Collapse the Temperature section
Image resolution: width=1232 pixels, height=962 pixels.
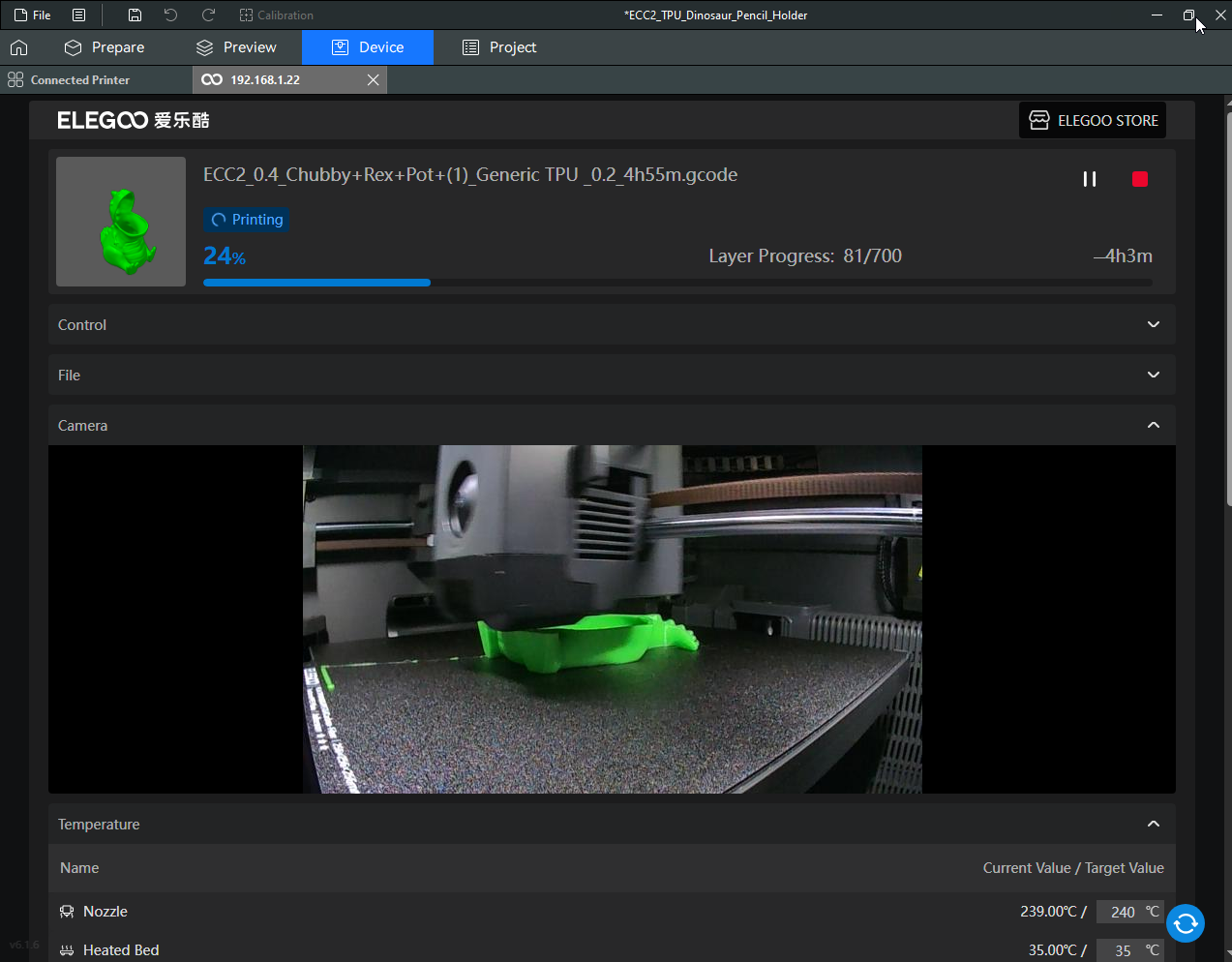click(x=1153, y=825)
